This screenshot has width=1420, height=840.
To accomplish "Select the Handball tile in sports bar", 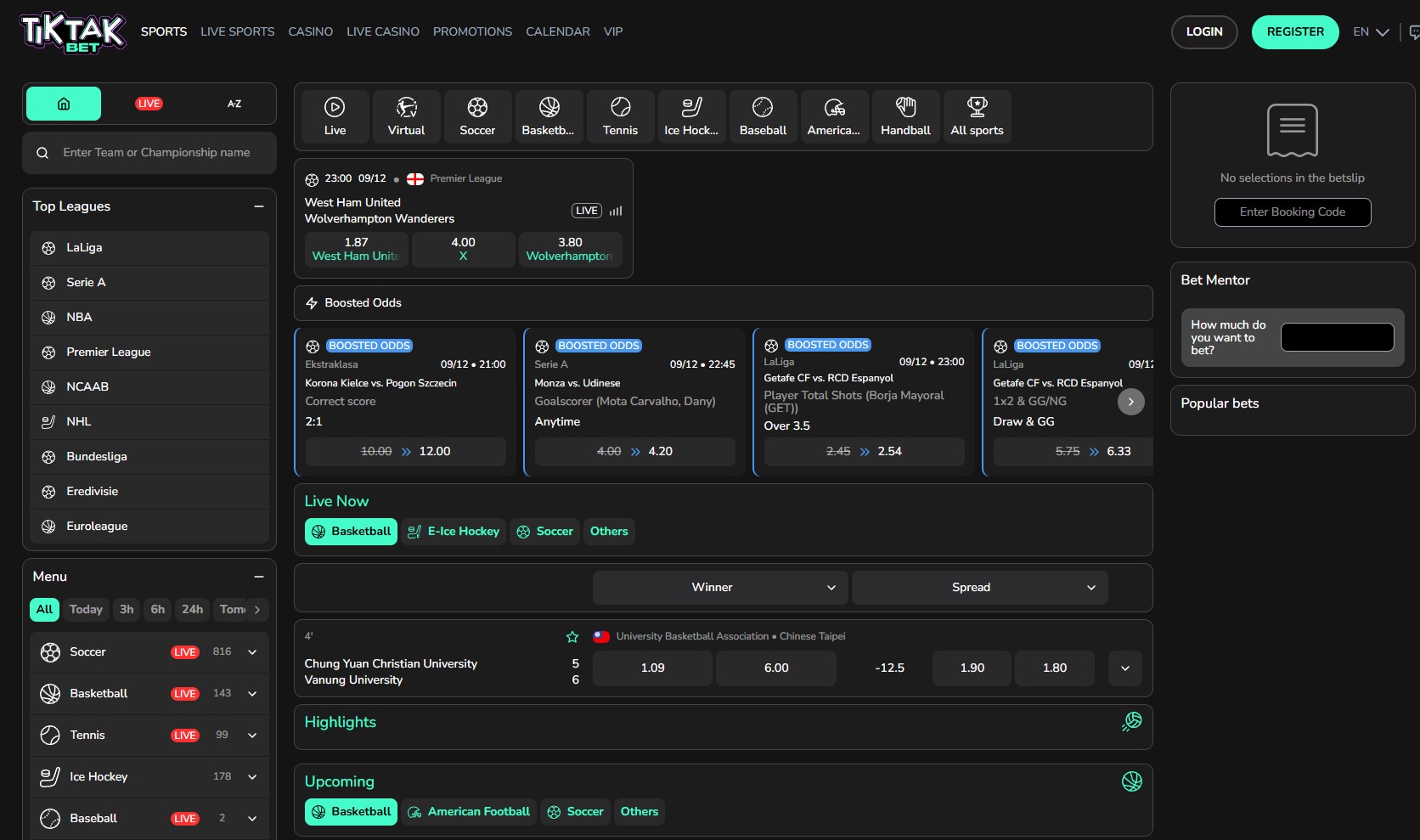I will tap(905, 116).
